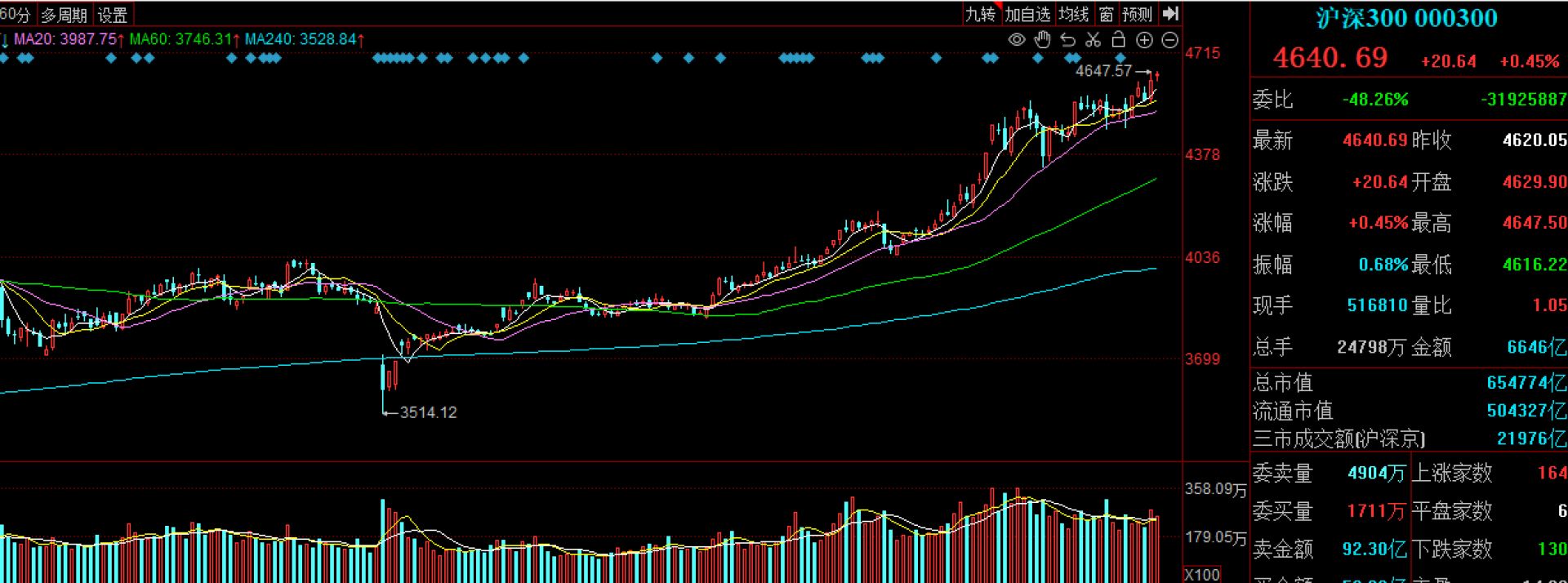This screenshot has height=583, width=1568.
Task: Open the 预测 forecast feature
Action: pyautogui.click(x=1137, y=14)
